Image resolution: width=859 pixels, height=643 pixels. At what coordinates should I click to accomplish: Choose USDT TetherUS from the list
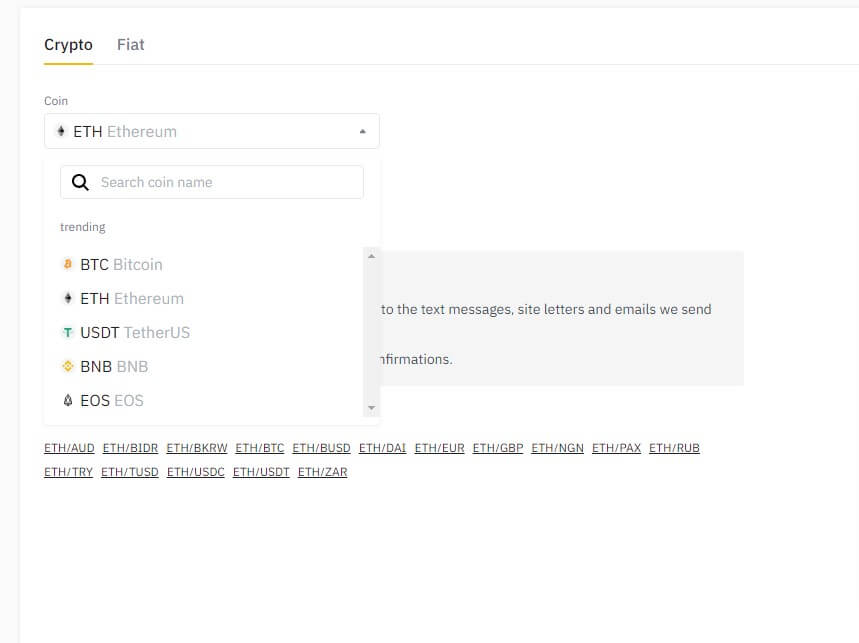[x=135, y=333]
